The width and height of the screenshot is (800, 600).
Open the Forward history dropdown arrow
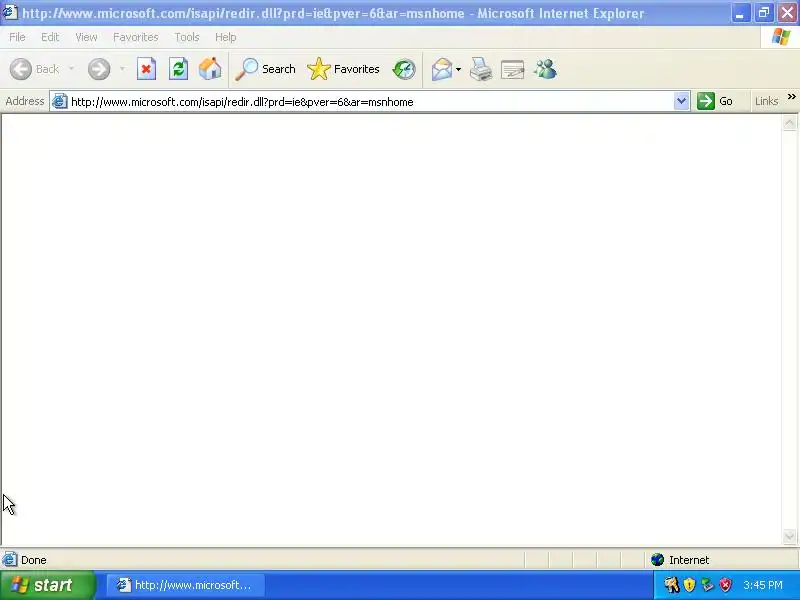pos(122,69)
